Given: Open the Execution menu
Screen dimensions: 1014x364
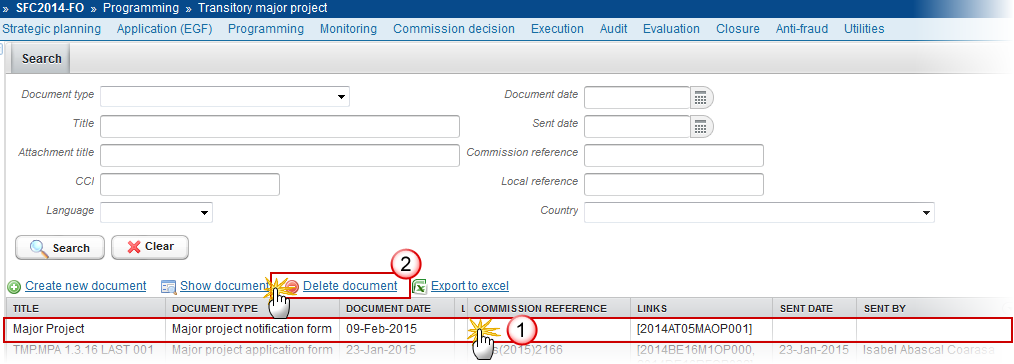Looking at the screenshot, I should (557, 29).
